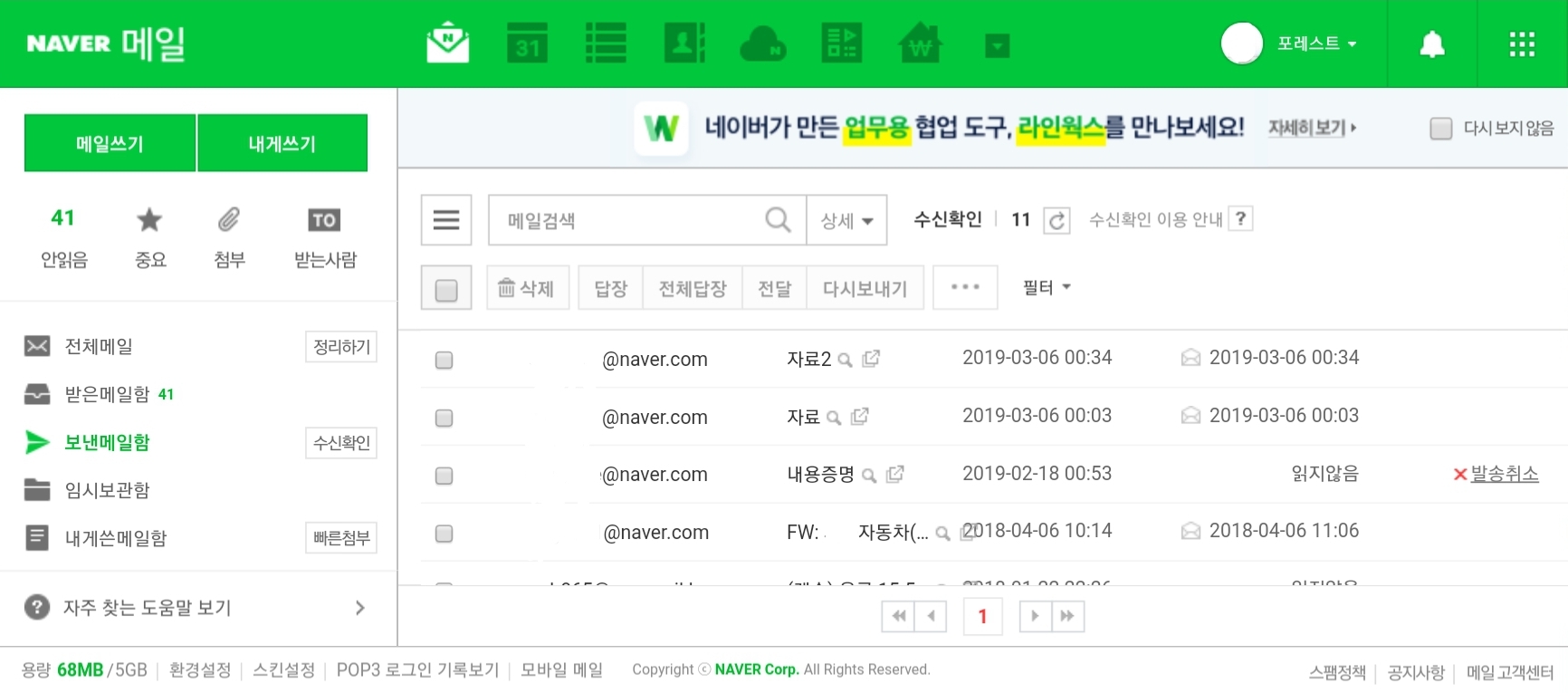Click the 메일쓰기 button
The width and height of the screenshot is (1568, 693).
[110, 143]
